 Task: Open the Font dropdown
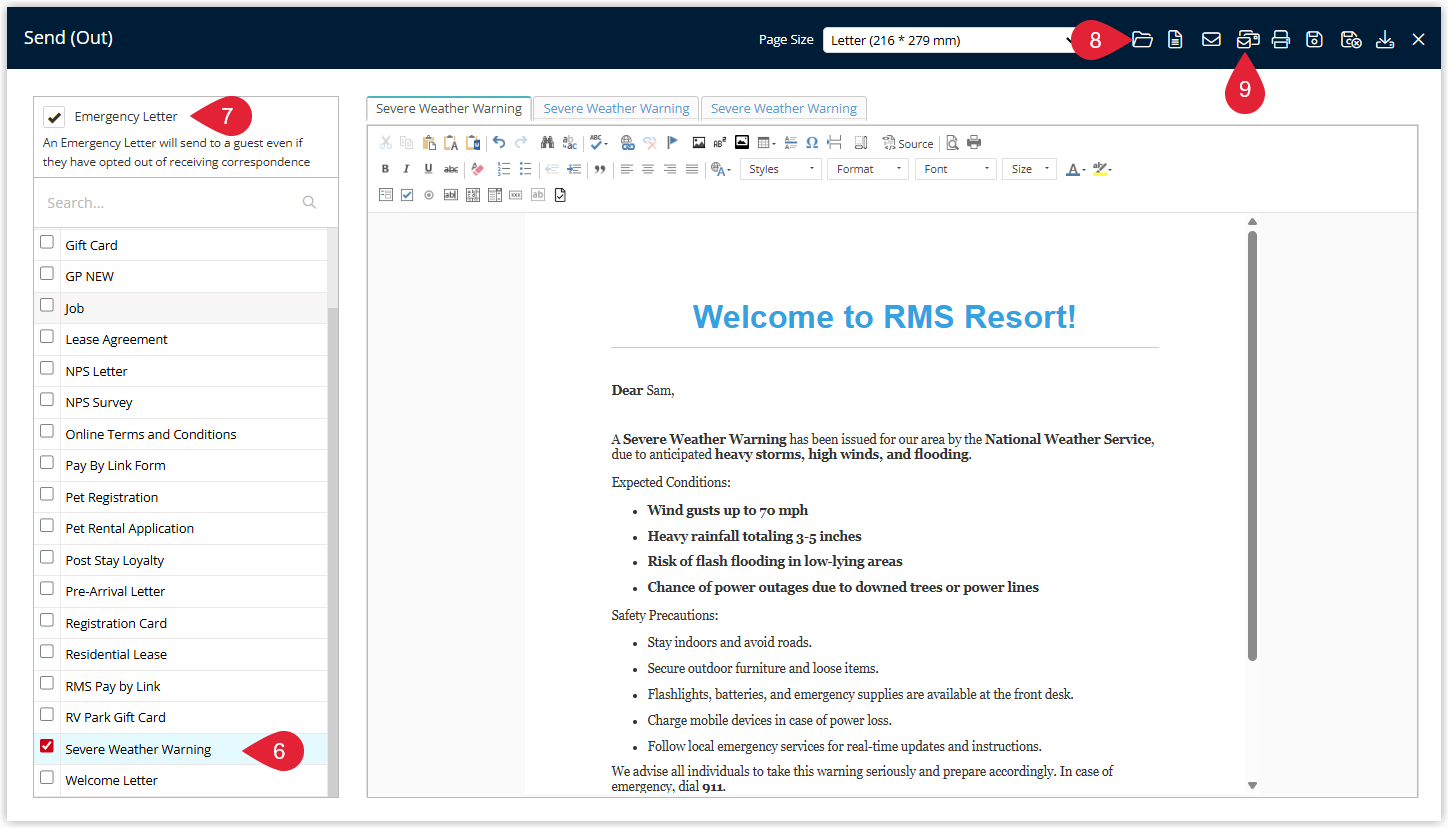click(x=956, y=169)
